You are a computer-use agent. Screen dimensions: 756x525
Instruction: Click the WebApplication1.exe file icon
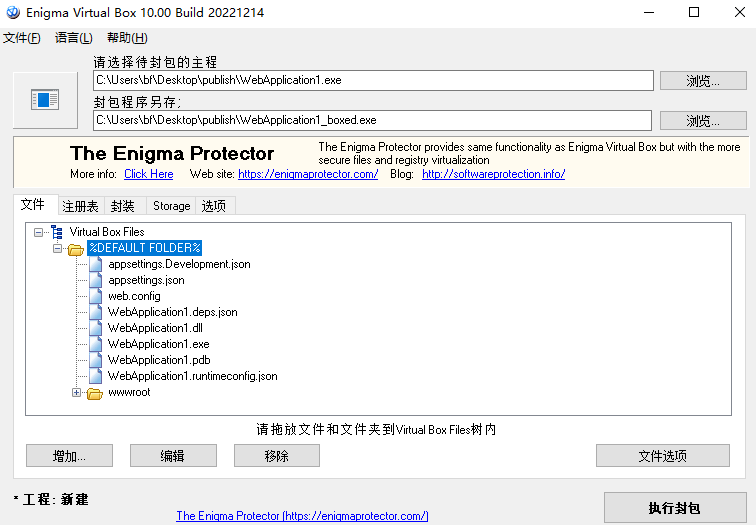(96, 344)
